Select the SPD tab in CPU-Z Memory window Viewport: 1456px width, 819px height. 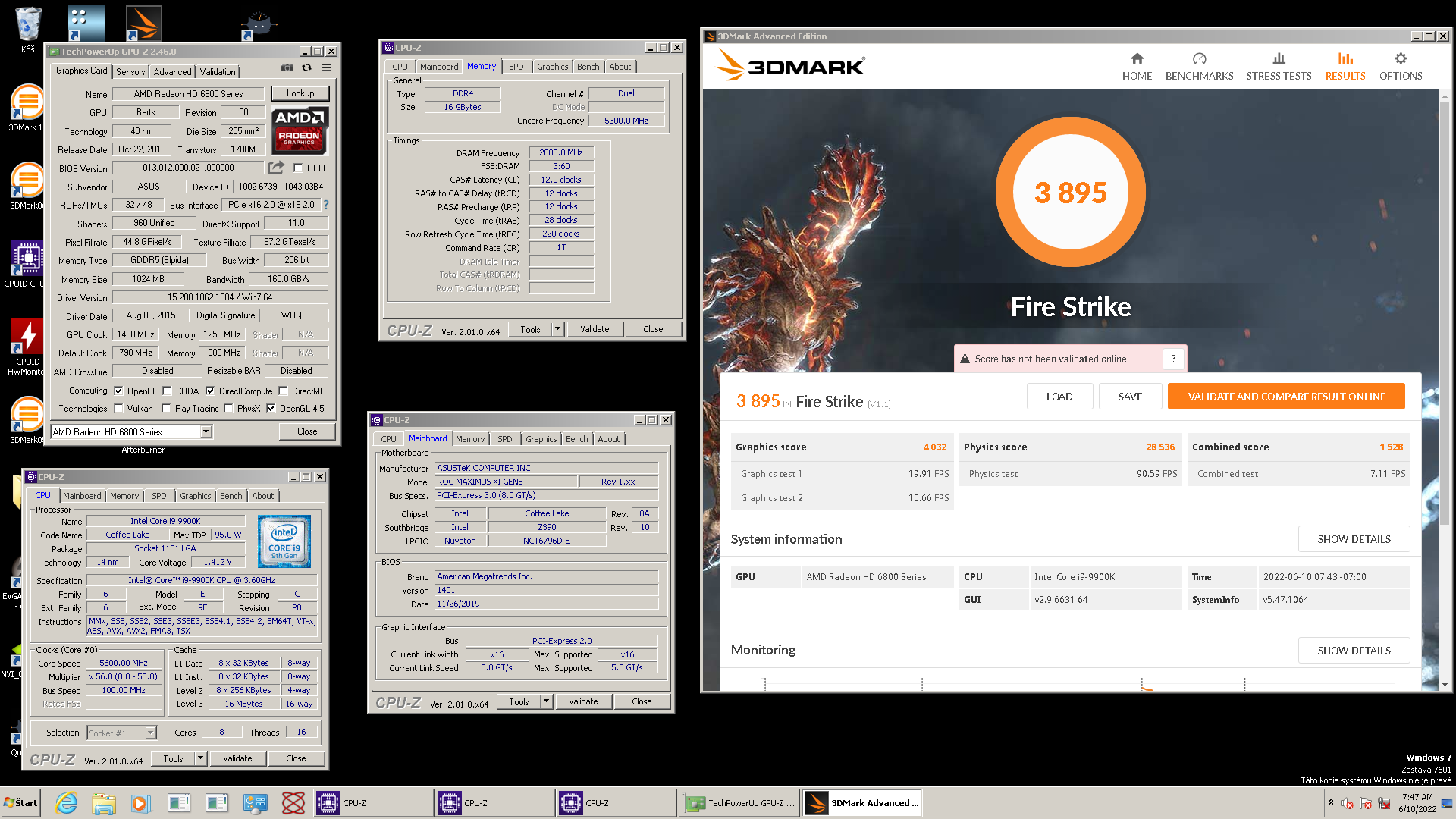point(516,67)
